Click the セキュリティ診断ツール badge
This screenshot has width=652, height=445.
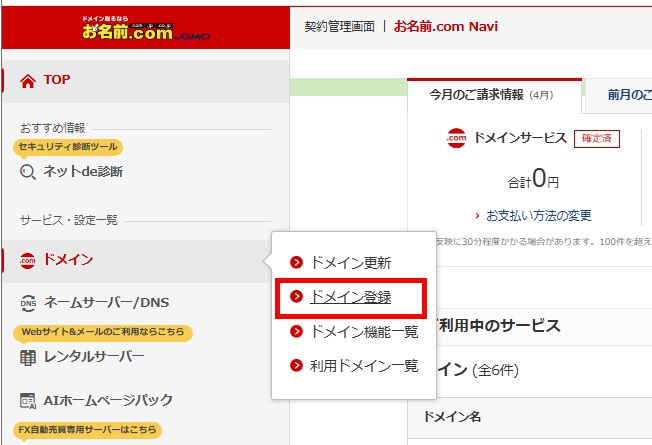[68, 147]
